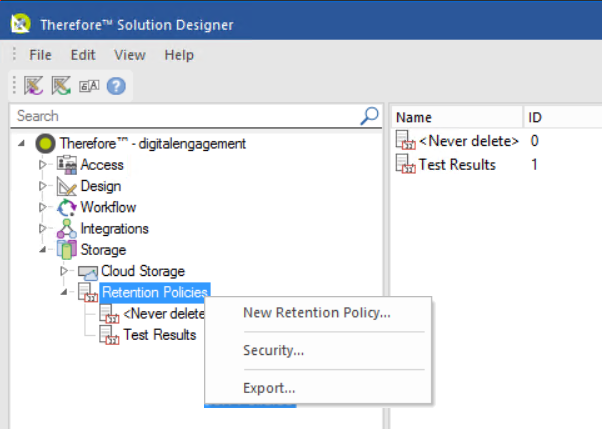Click the Therefore Solution Designer app logo

point(20,24)
